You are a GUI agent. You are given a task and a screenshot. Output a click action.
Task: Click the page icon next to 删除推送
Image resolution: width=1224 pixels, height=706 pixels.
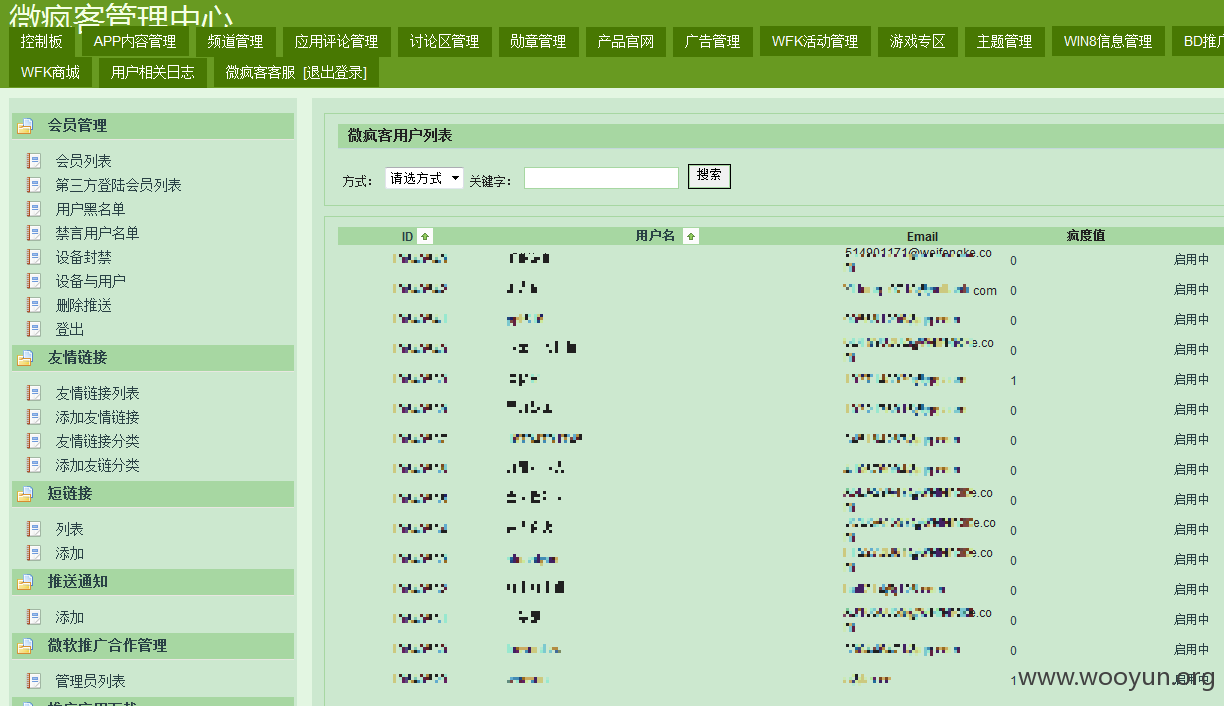(x=34, y=305)
